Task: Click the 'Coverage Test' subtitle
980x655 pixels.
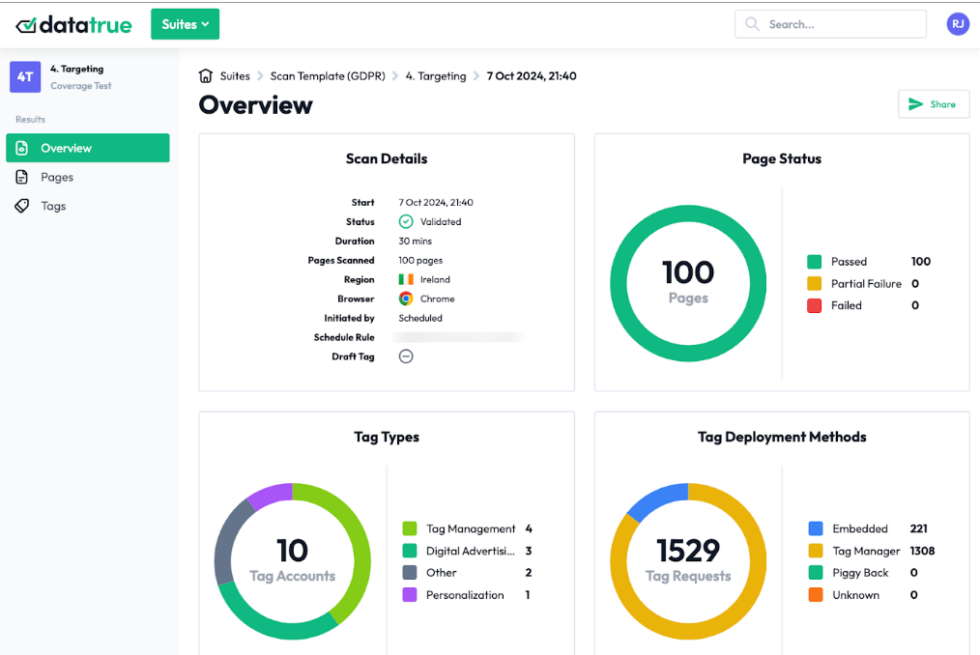Action: [81, 86]
